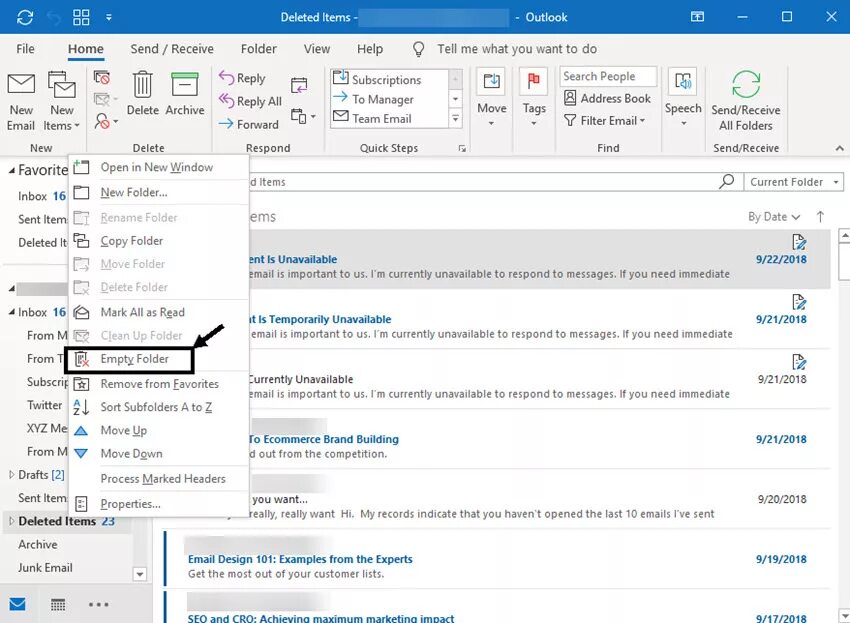Open the touch/mouse mode grid icon
Viewport: 850px width, 623px height.
pos(81,17)
